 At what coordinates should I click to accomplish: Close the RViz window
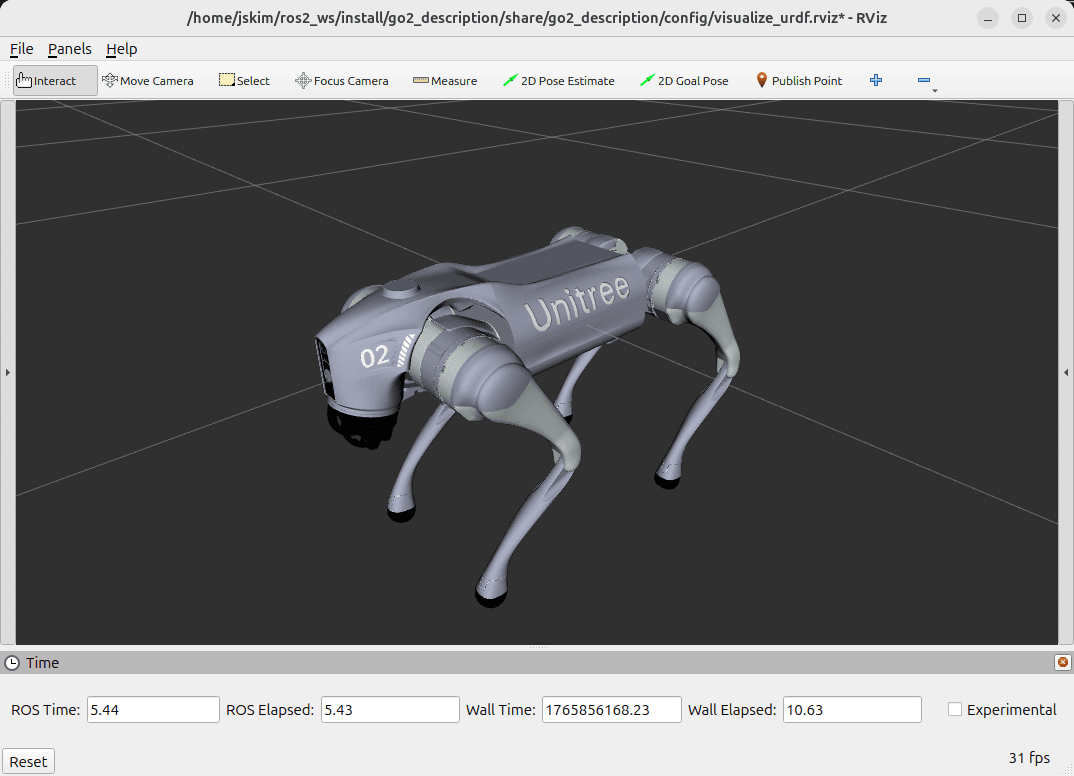[x=1056, y=18]
